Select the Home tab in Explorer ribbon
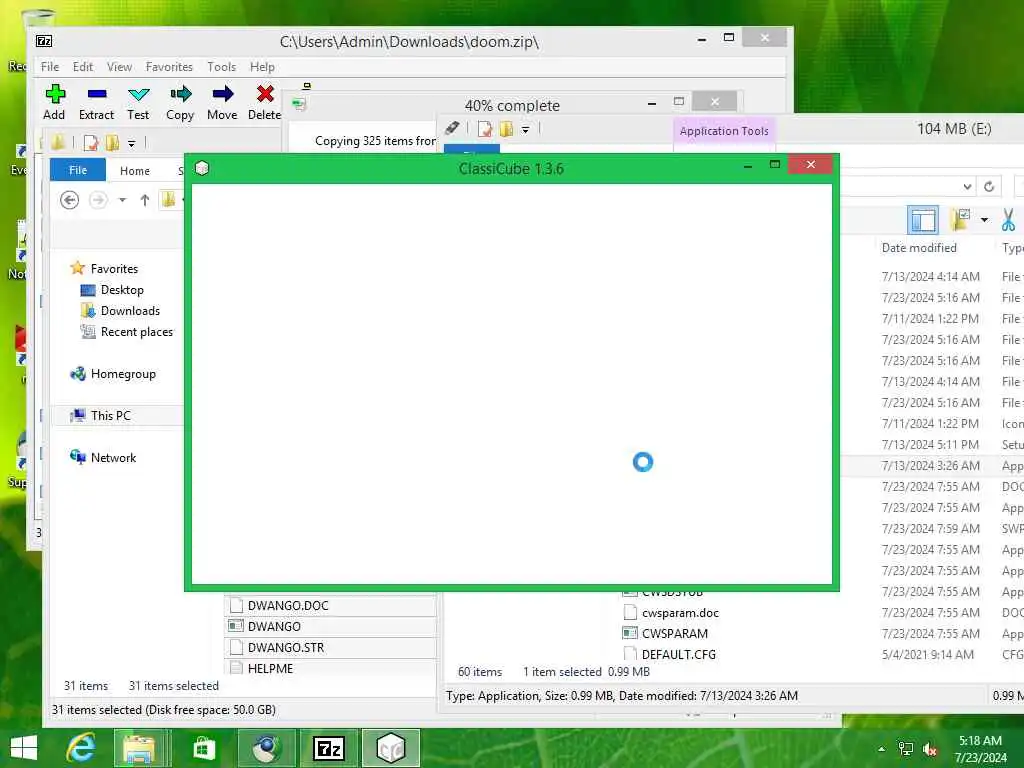Viewport: 1024px width, 768px height. (135, 170)
